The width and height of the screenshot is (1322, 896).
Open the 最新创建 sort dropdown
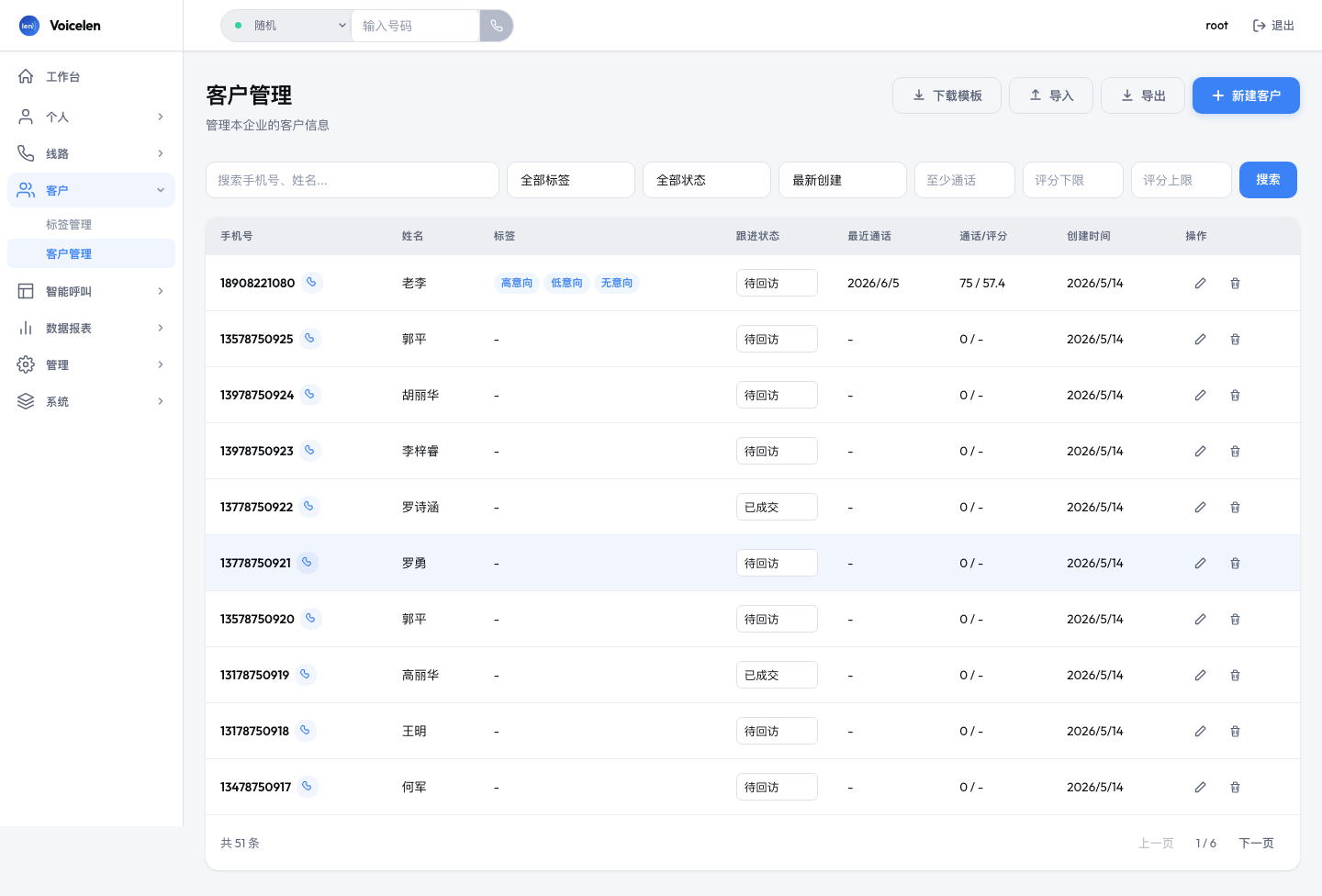click(x=843, y=180)
